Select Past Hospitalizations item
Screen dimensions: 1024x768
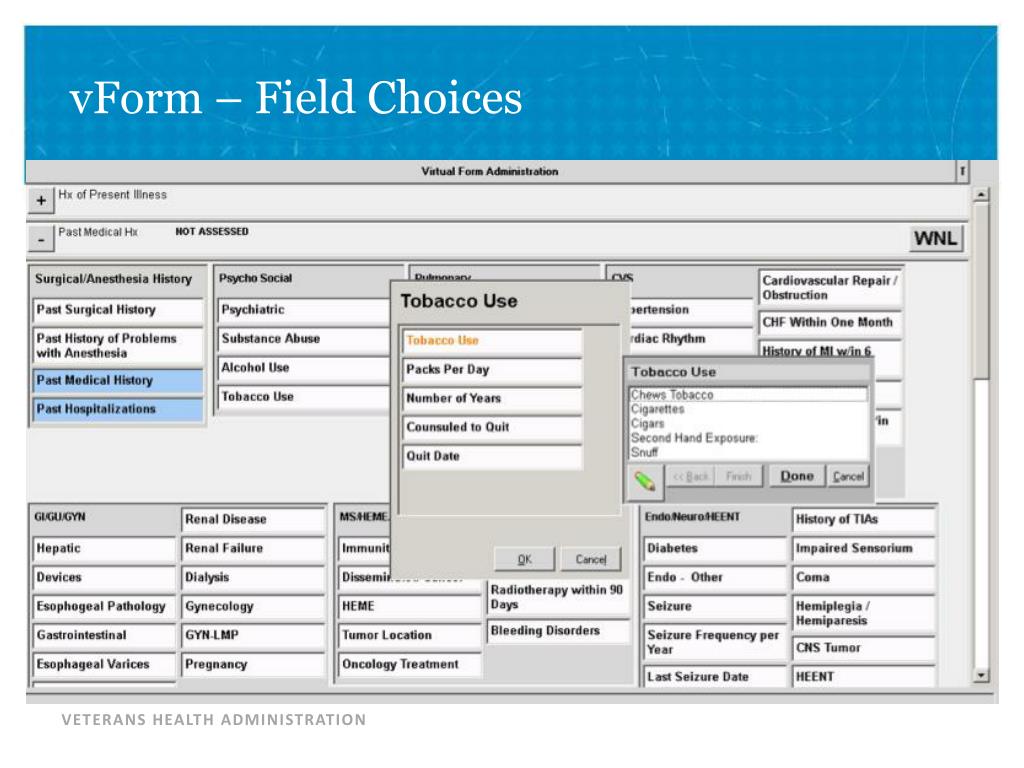pyautogui.click(x=118, y=409)
